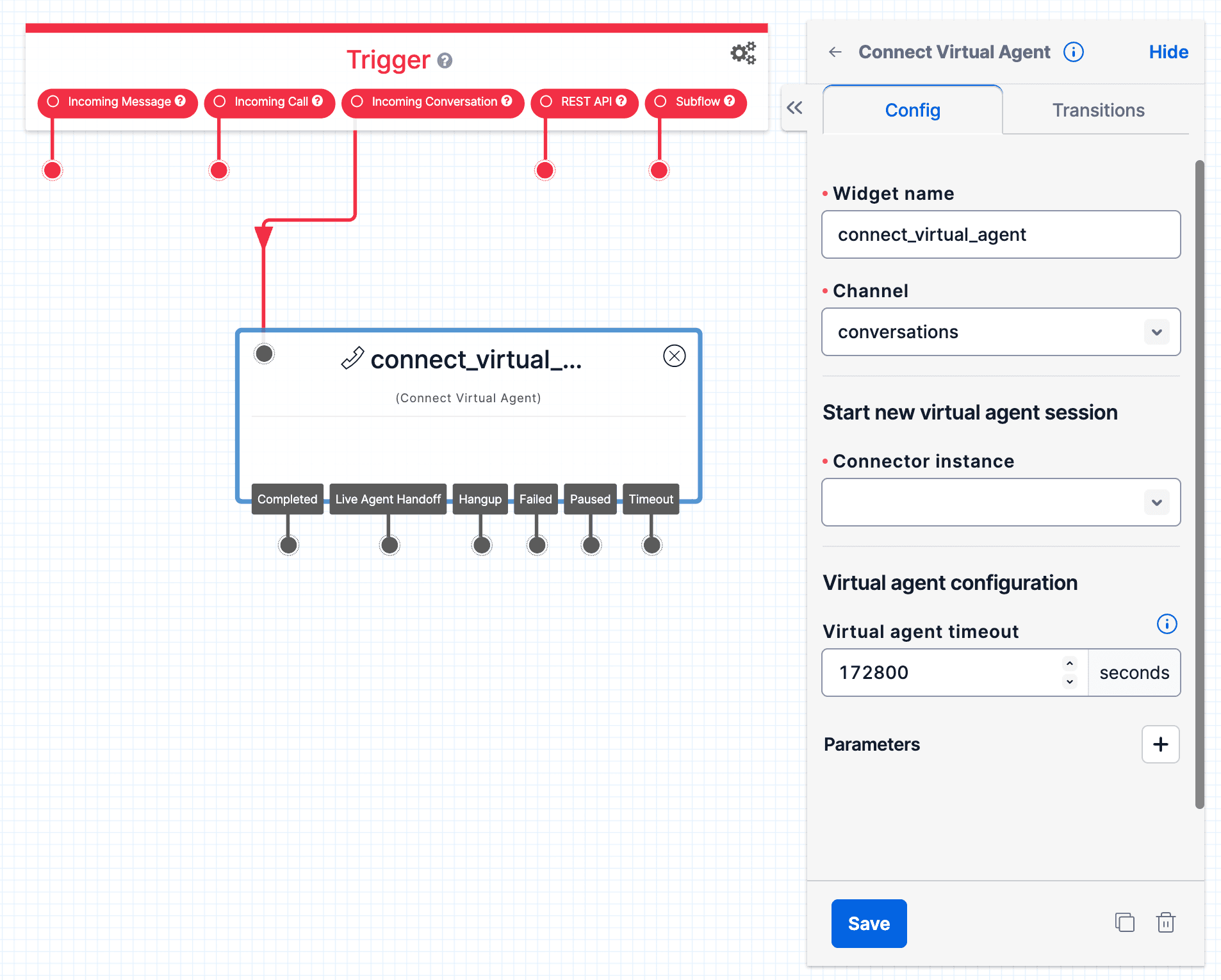Select the Incoming Message trigger radio

pos(54,101)
